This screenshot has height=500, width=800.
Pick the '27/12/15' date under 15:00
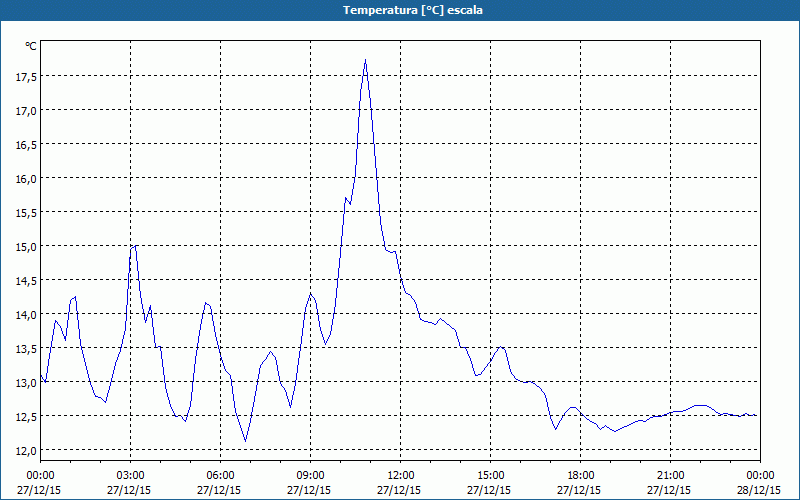[x=489, y=490]
